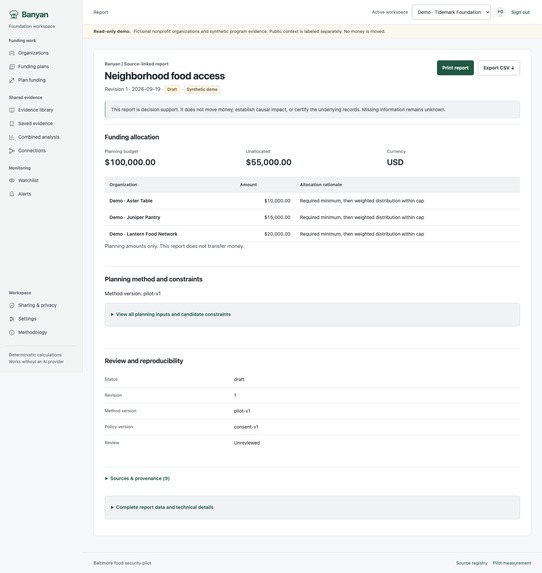Click the Sharing & privacy icon

click(x=12, y=305)
